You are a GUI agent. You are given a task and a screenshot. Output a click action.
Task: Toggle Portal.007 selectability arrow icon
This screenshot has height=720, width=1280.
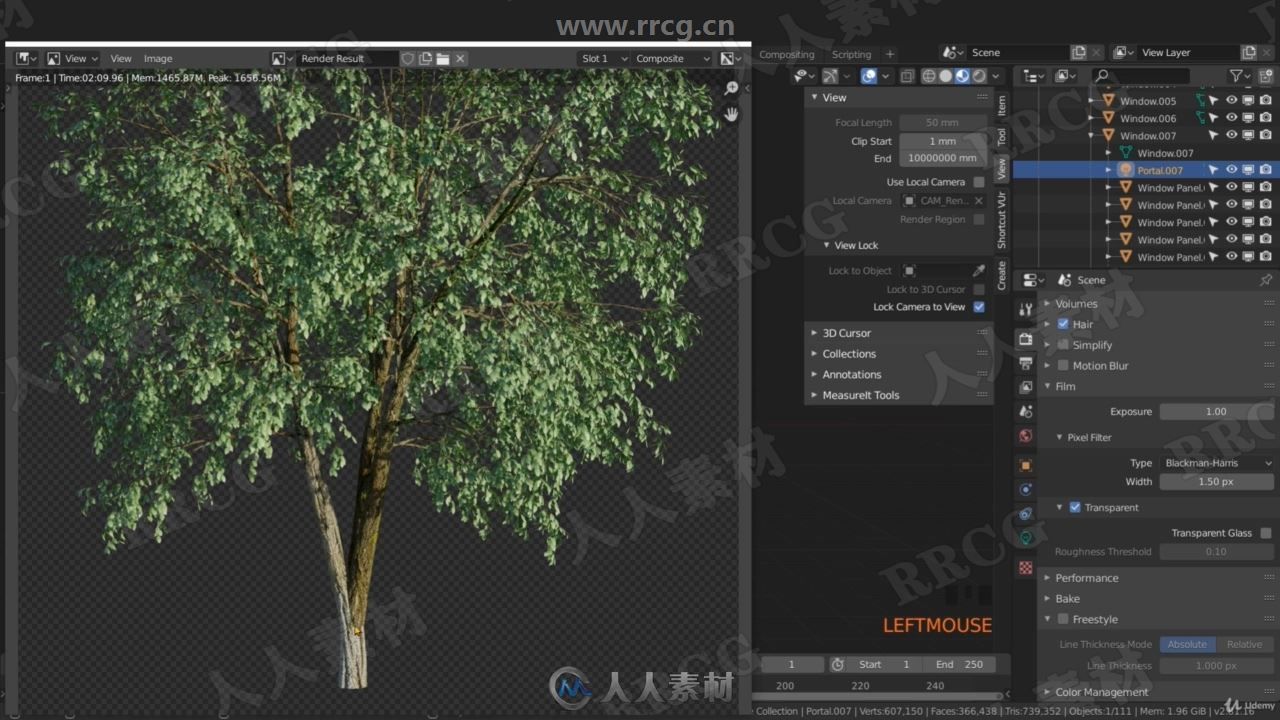1214,170
